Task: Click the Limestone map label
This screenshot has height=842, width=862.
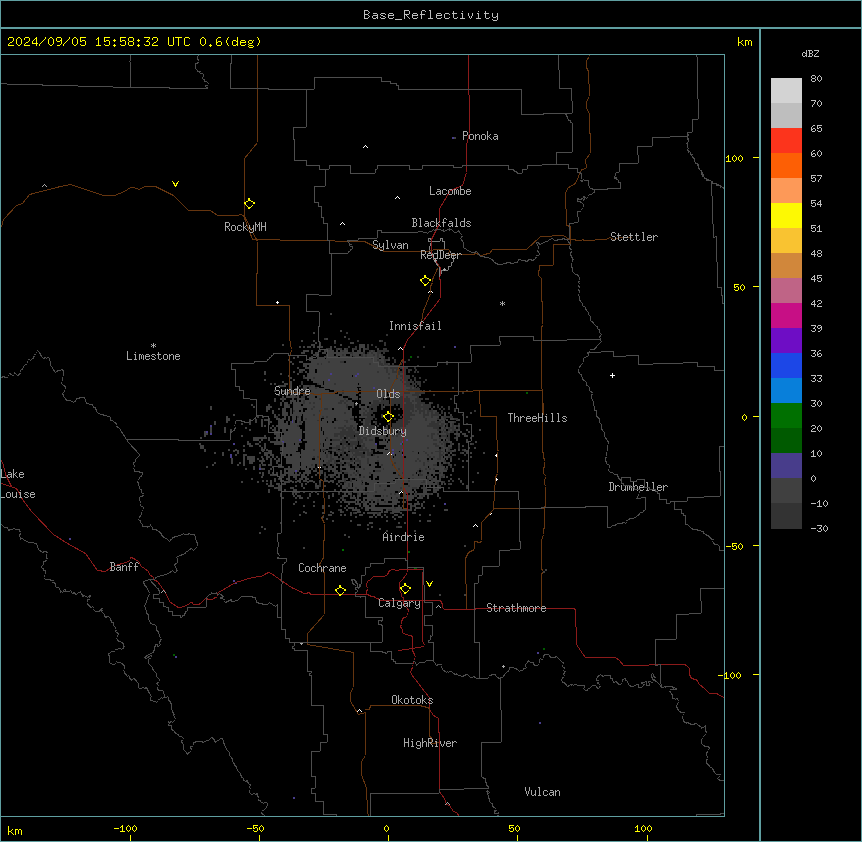Action: 153,356
